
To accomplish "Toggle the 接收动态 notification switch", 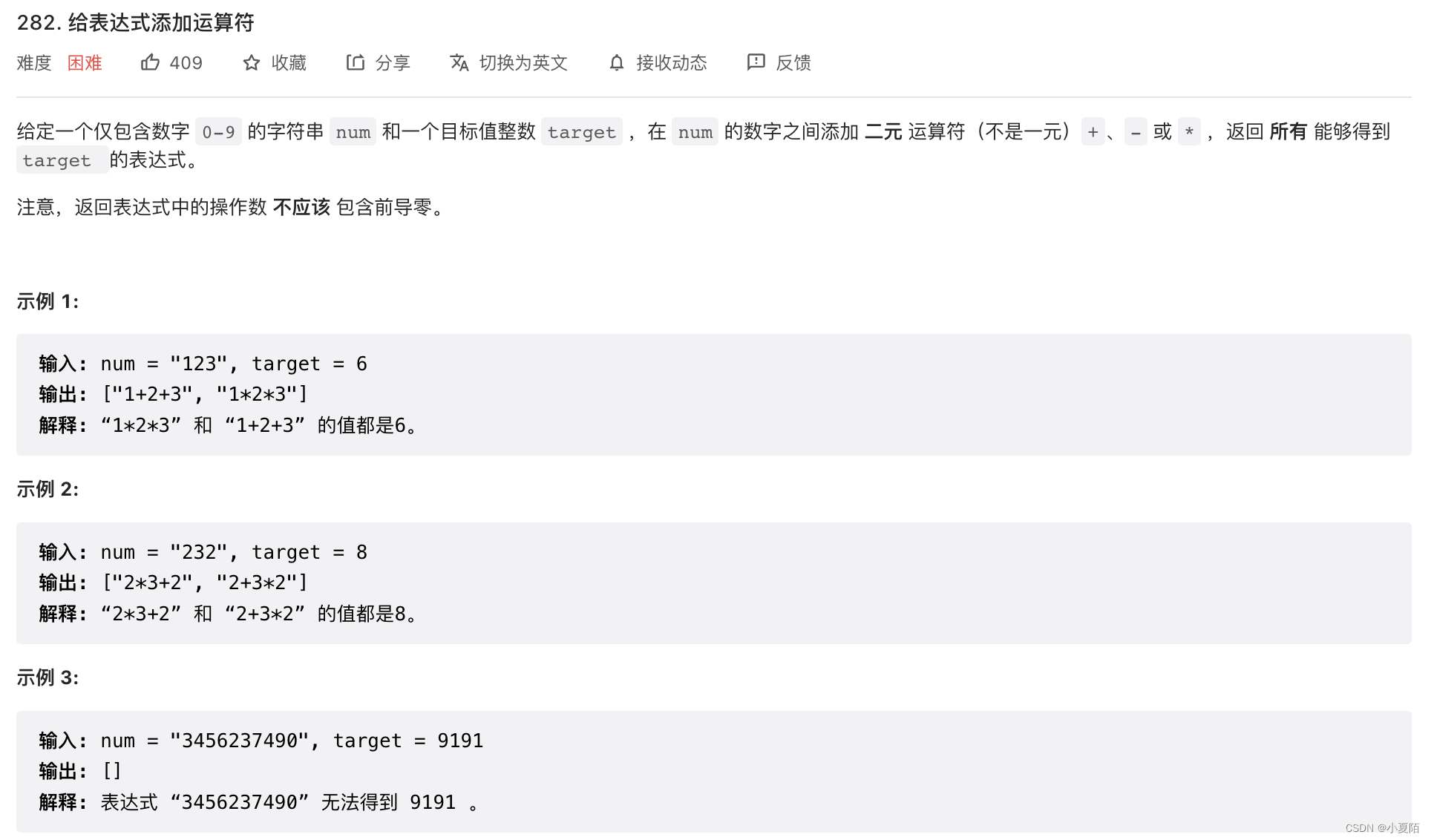I will pos(660,63).
